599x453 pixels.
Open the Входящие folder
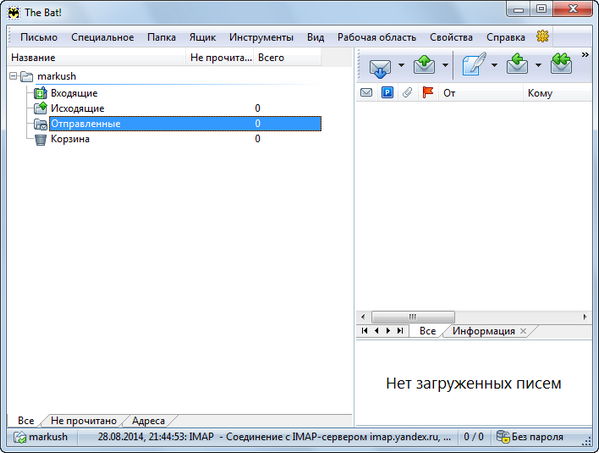point(74,93)
